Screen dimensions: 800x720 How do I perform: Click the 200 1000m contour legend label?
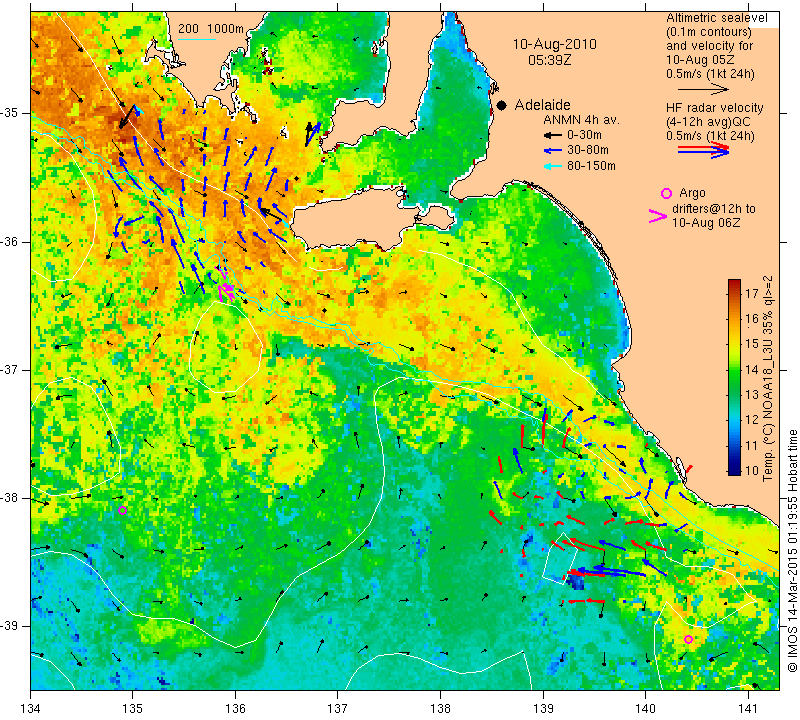[x=211, y=29]
